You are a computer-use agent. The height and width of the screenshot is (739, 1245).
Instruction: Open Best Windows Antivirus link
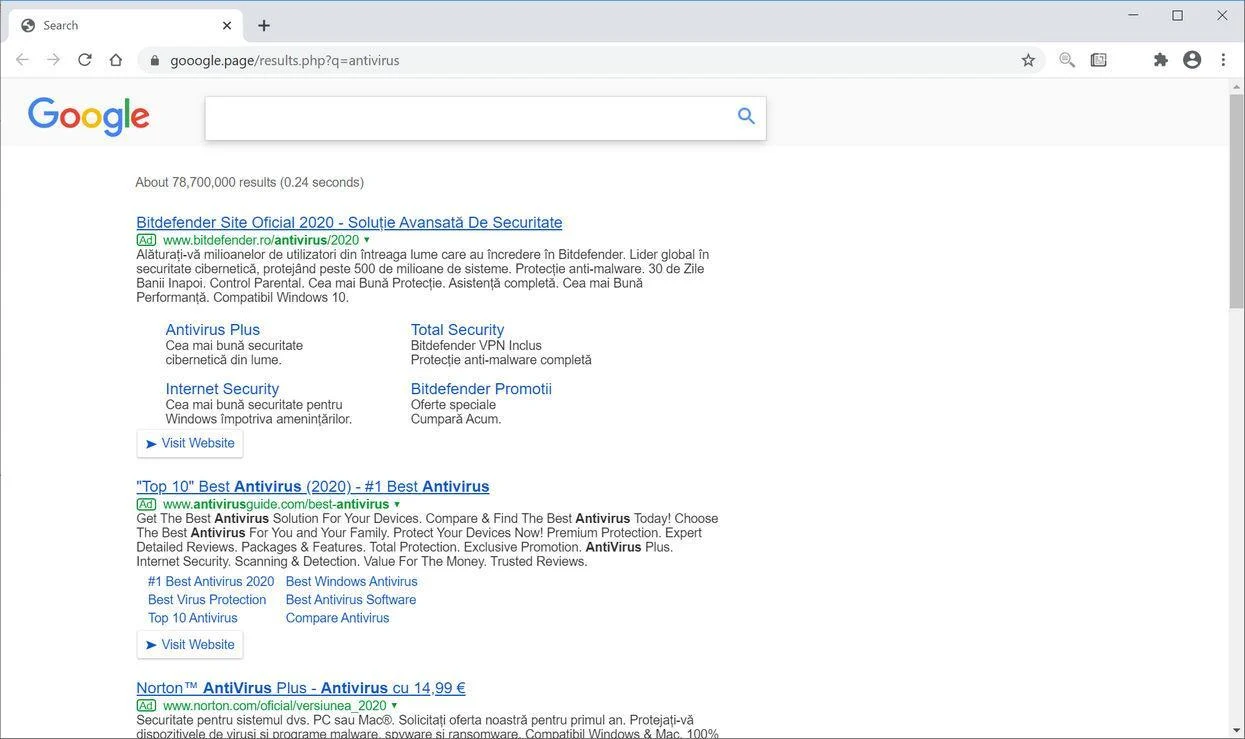coord(352,581)
